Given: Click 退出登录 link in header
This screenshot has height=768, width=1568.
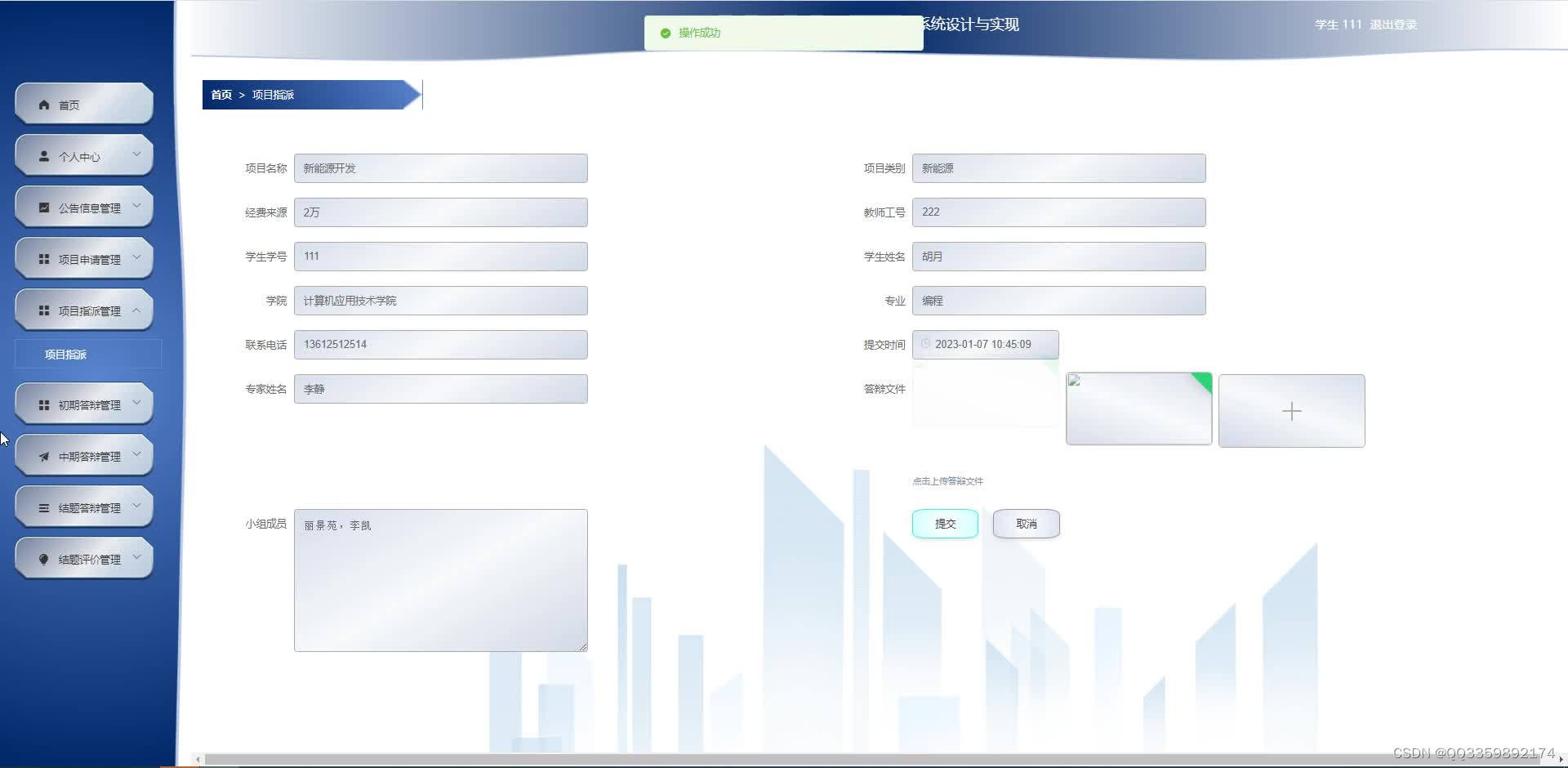Looking at the screenshot, I should pos(1393,25).
